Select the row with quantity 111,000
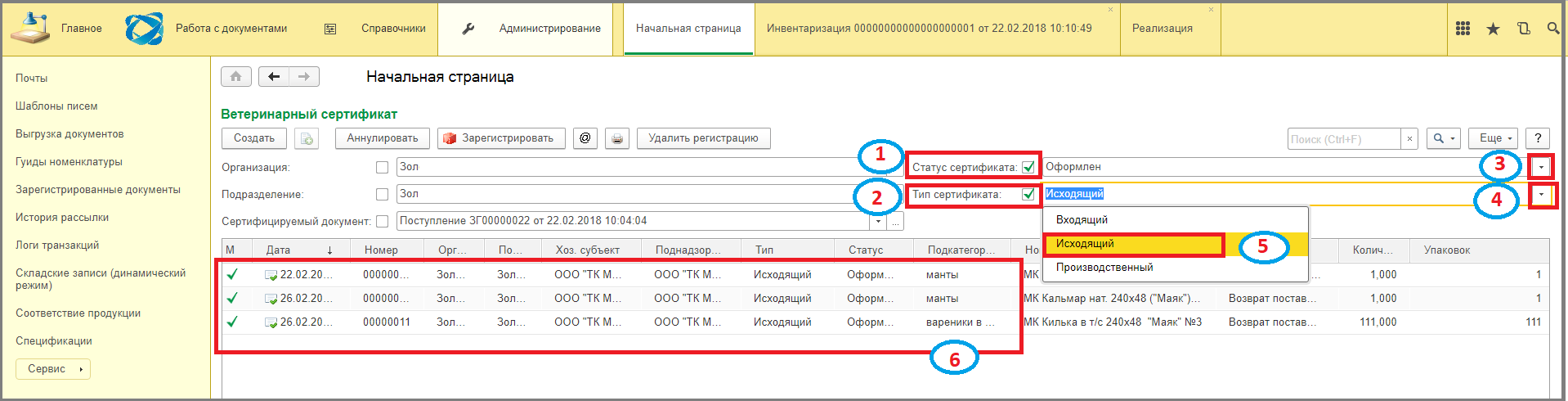 (885, 322)
